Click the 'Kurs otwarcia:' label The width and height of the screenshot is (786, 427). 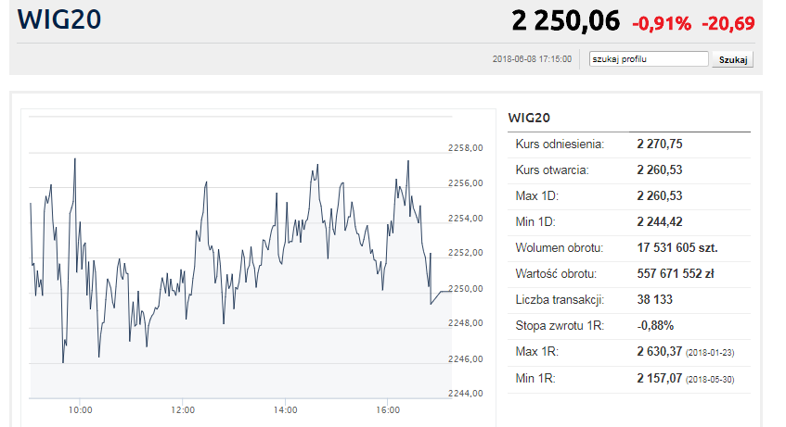552,170
